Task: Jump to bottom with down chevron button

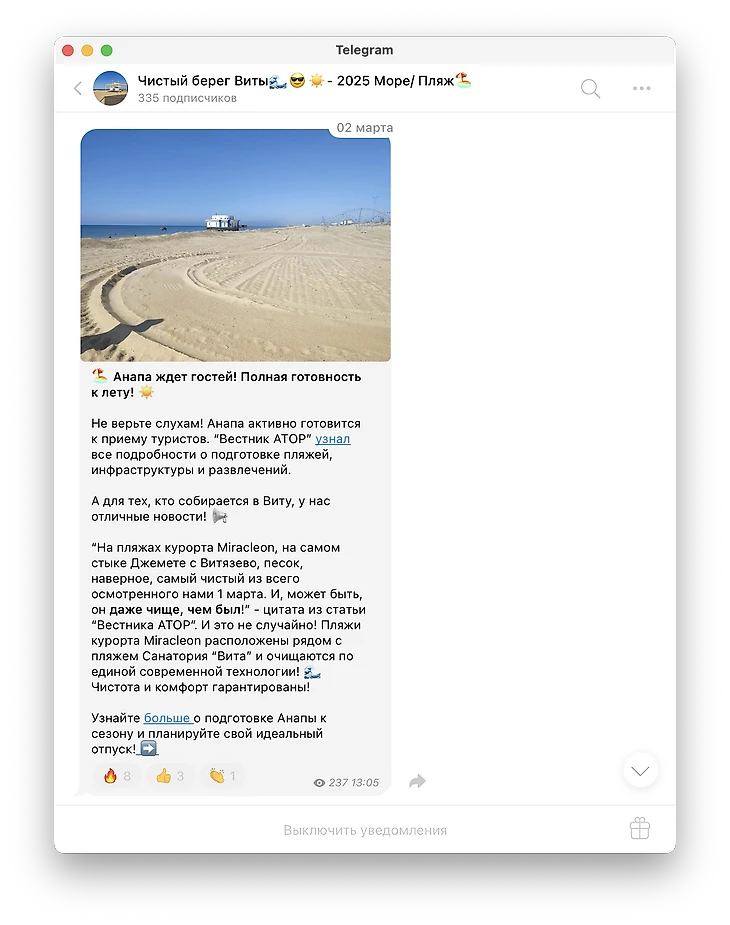Action: (x=640, y=770)
